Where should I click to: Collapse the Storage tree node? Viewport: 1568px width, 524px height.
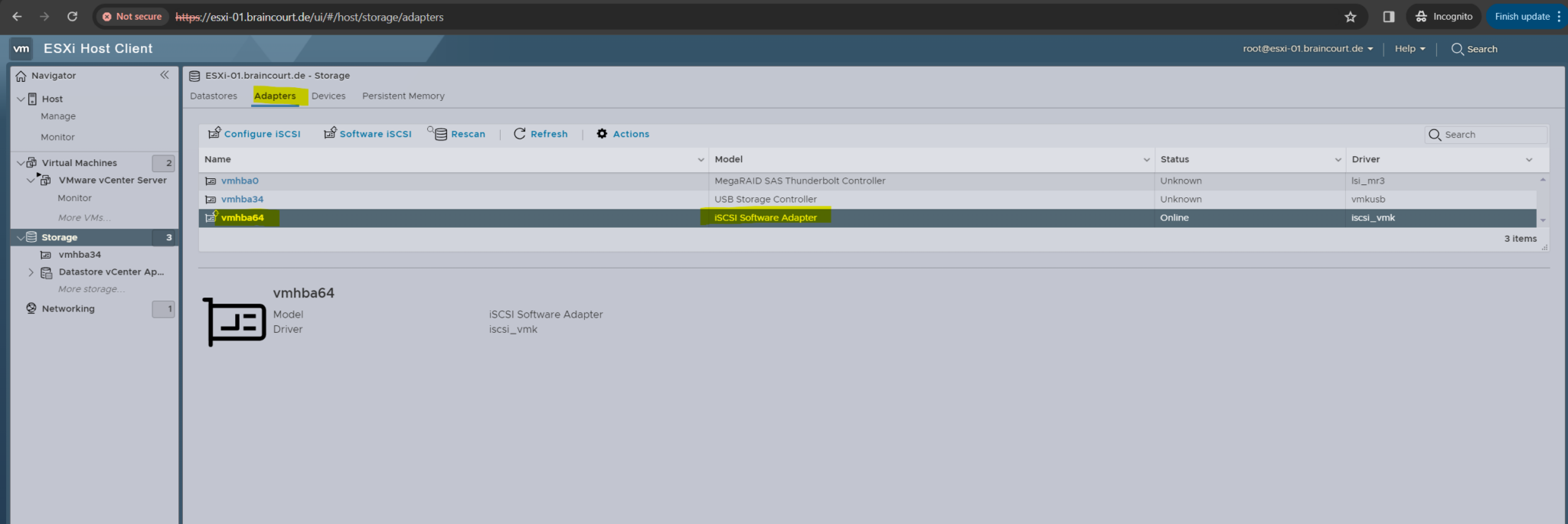click(21, 237)
